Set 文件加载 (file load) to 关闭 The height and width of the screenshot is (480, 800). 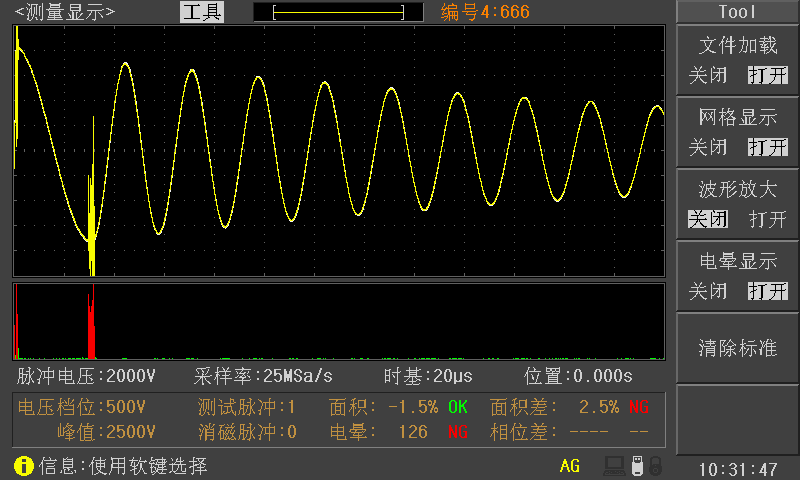708,75
